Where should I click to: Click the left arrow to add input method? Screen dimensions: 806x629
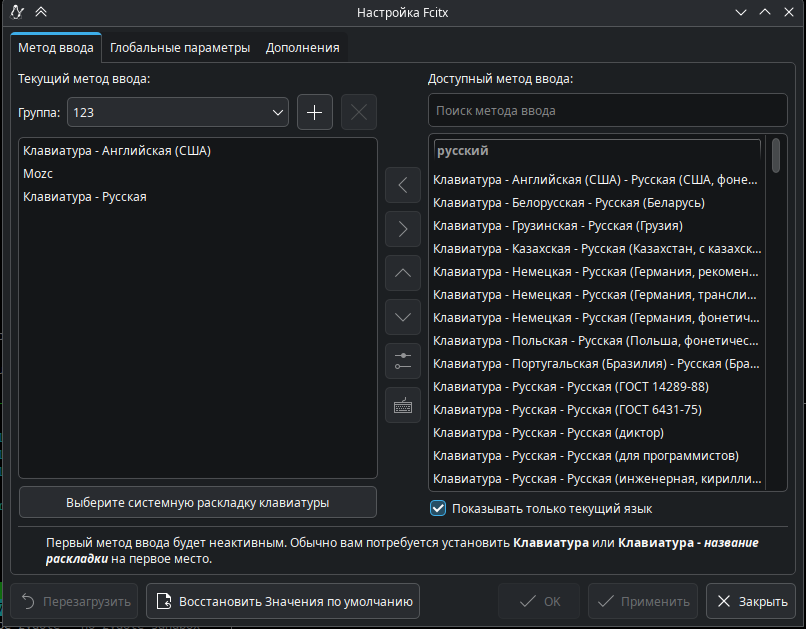(403, 185)
